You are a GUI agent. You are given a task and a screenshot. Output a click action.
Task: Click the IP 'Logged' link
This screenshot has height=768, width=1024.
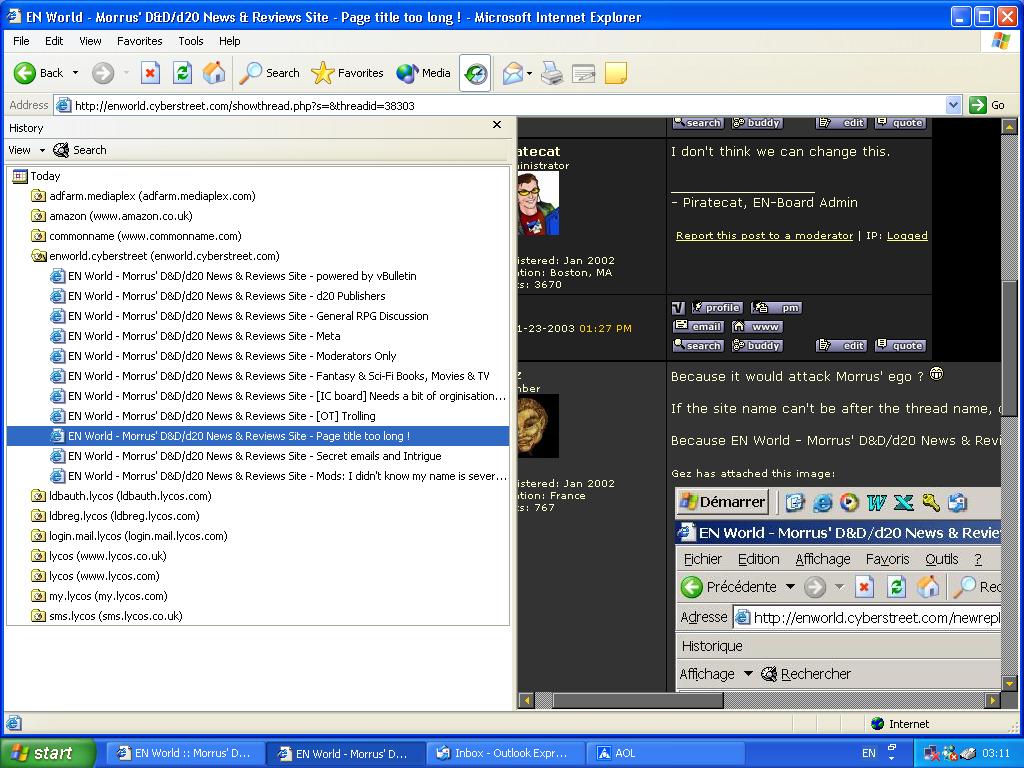pos(907,236)
